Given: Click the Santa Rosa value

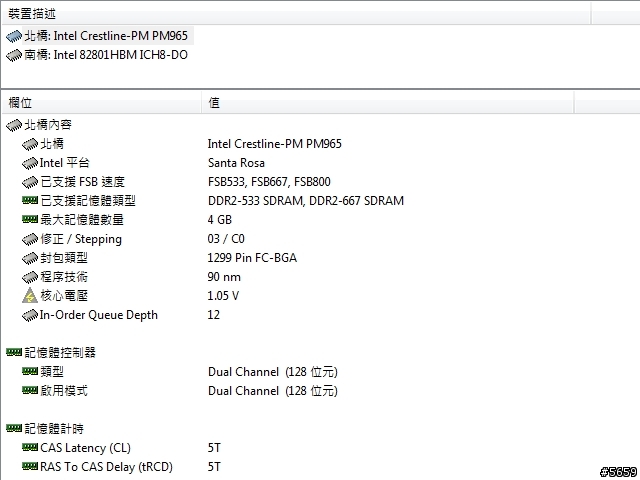Looking at the screenshot, I should 236,163.
